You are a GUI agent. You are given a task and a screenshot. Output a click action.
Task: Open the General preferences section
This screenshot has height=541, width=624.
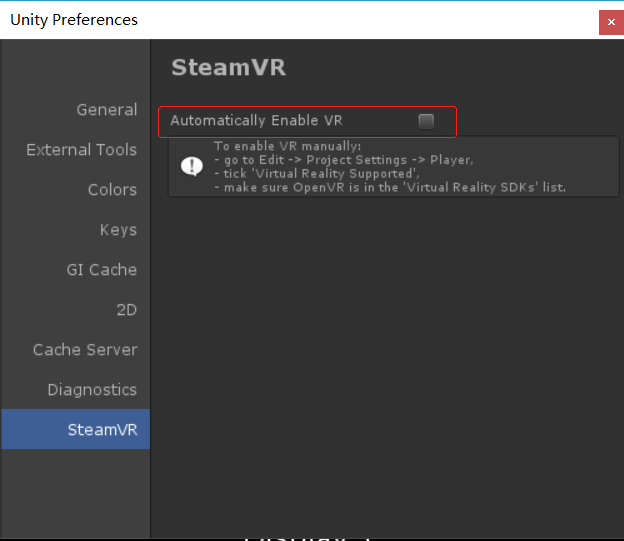click(106, 110)
